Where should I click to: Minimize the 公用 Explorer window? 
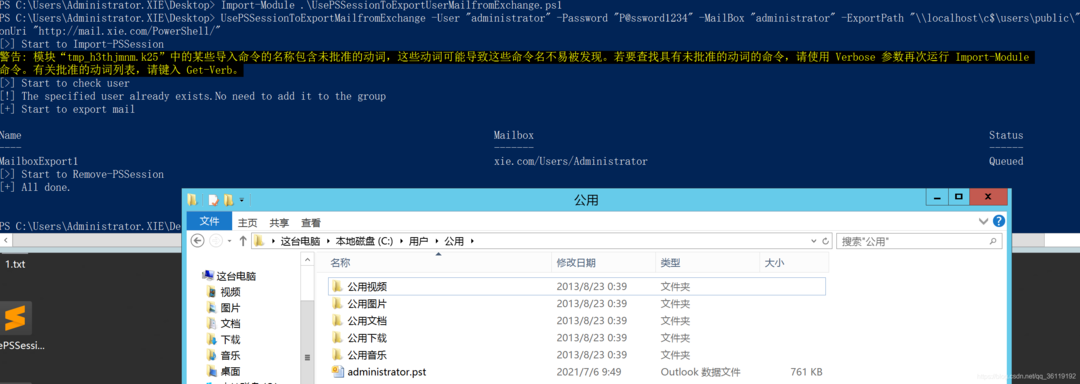937,198
